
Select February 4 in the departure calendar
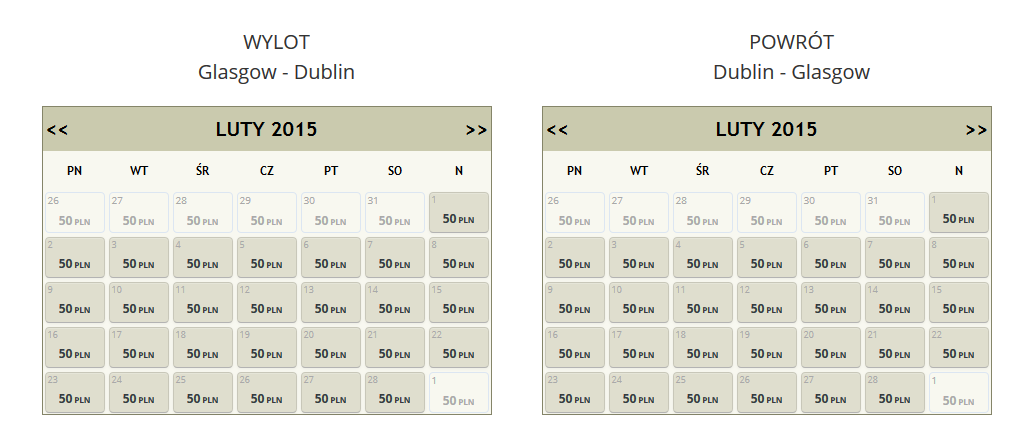coord(203,258)
